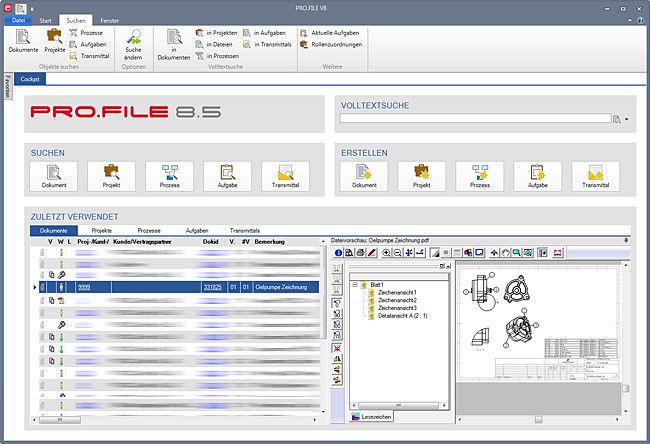Image resolution: width=650 pixels, height=444 pixels.
Task: Run full-text search in Aufgaben
Action: pos(264,33)
